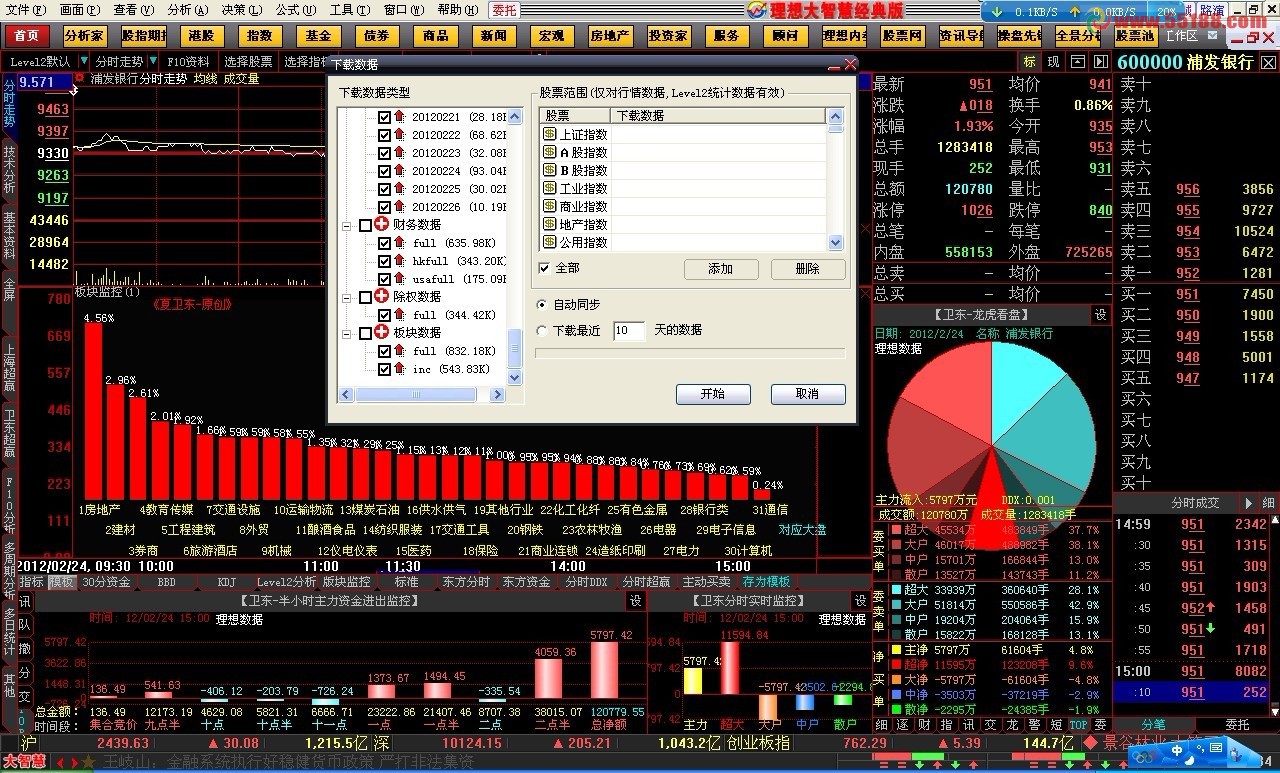This screenshot has width=1280, height=773.
Task: Click the 现 icon in quote panel header
Action: tap(1053, 62)
